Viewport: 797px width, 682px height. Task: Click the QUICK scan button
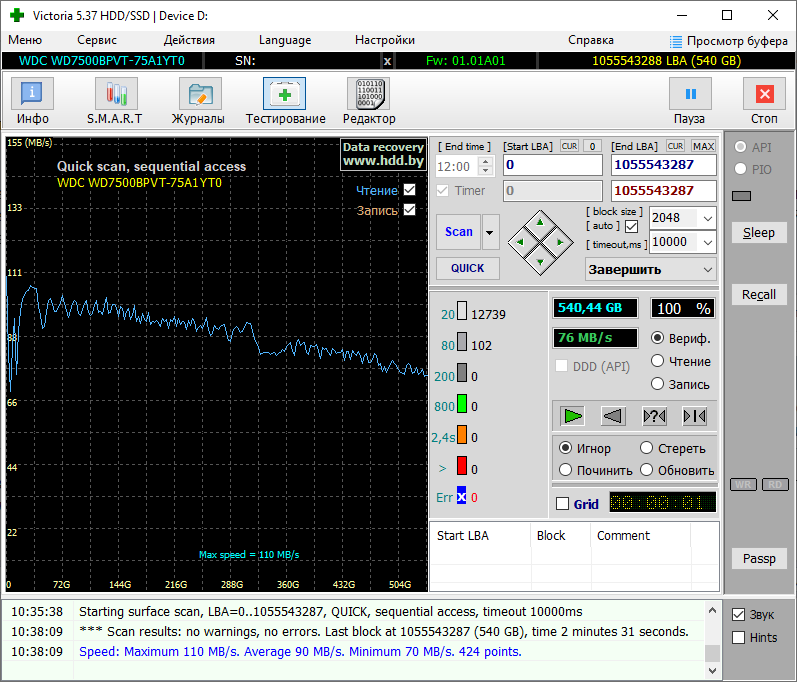pyautogui.click(x=467, y=268)
